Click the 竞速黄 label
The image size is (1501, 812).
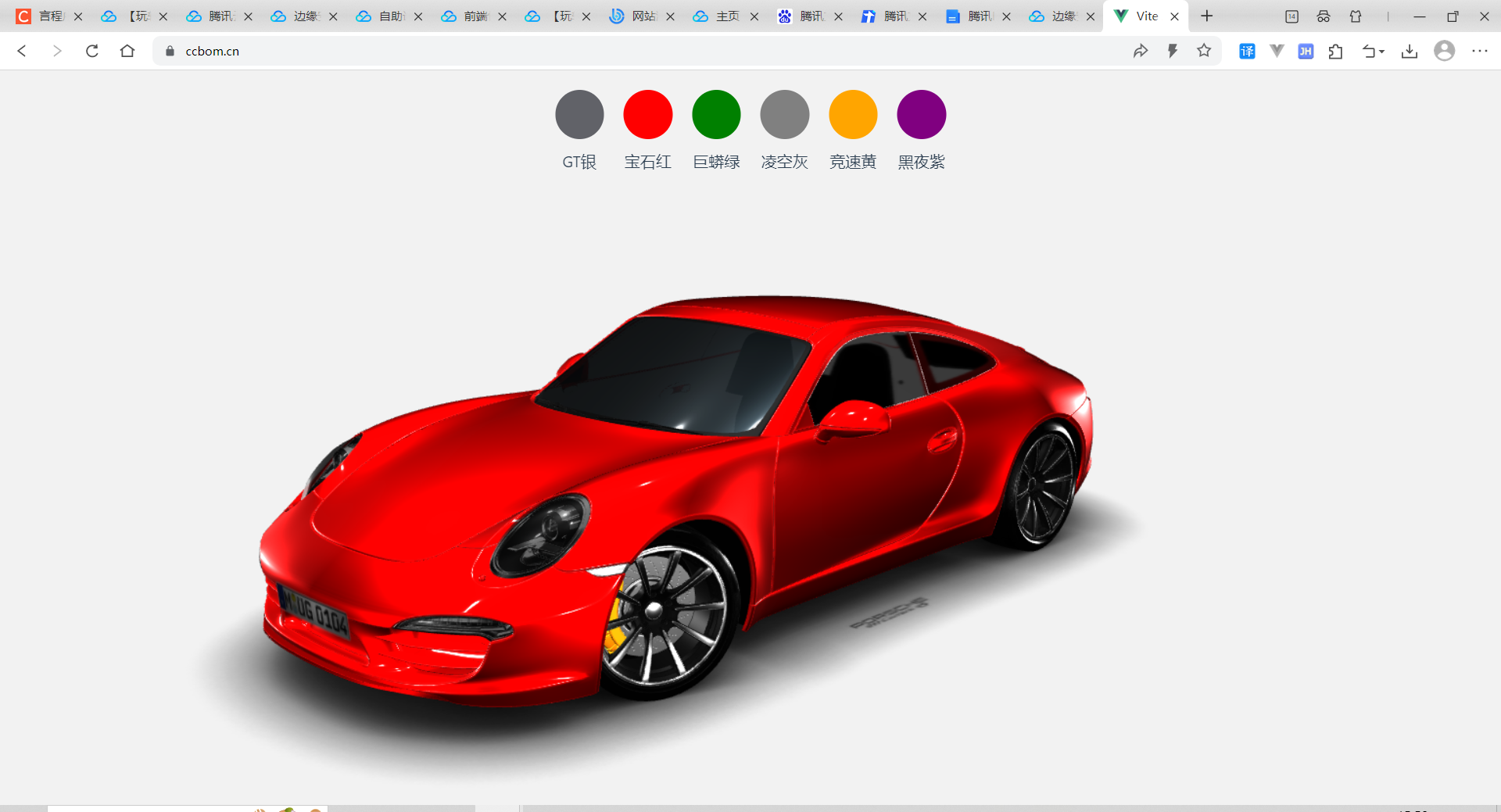tap(853, 162)
